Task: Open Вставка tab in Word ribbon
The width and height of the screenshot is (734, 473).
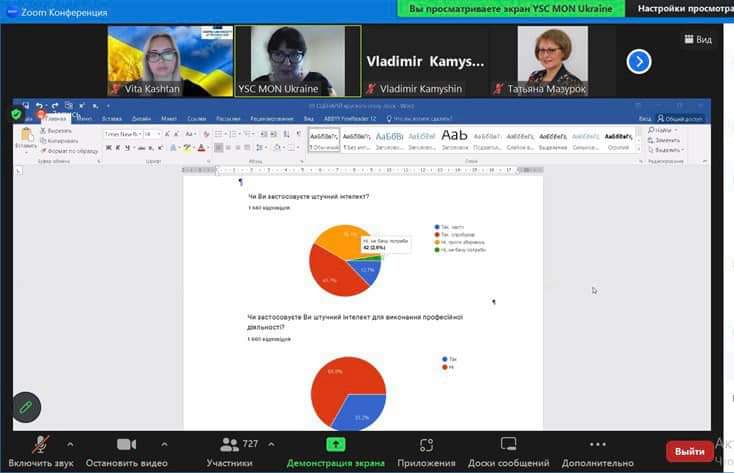Action: [112, 119]
